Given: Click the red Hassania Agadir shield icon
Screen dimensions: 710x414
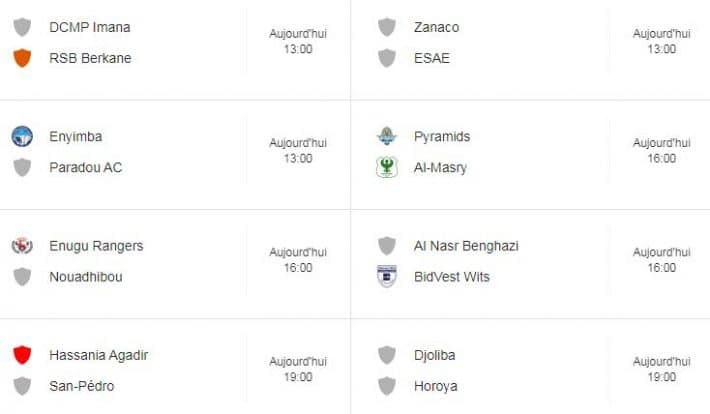Looking at the screenshot, I should 22,355.
